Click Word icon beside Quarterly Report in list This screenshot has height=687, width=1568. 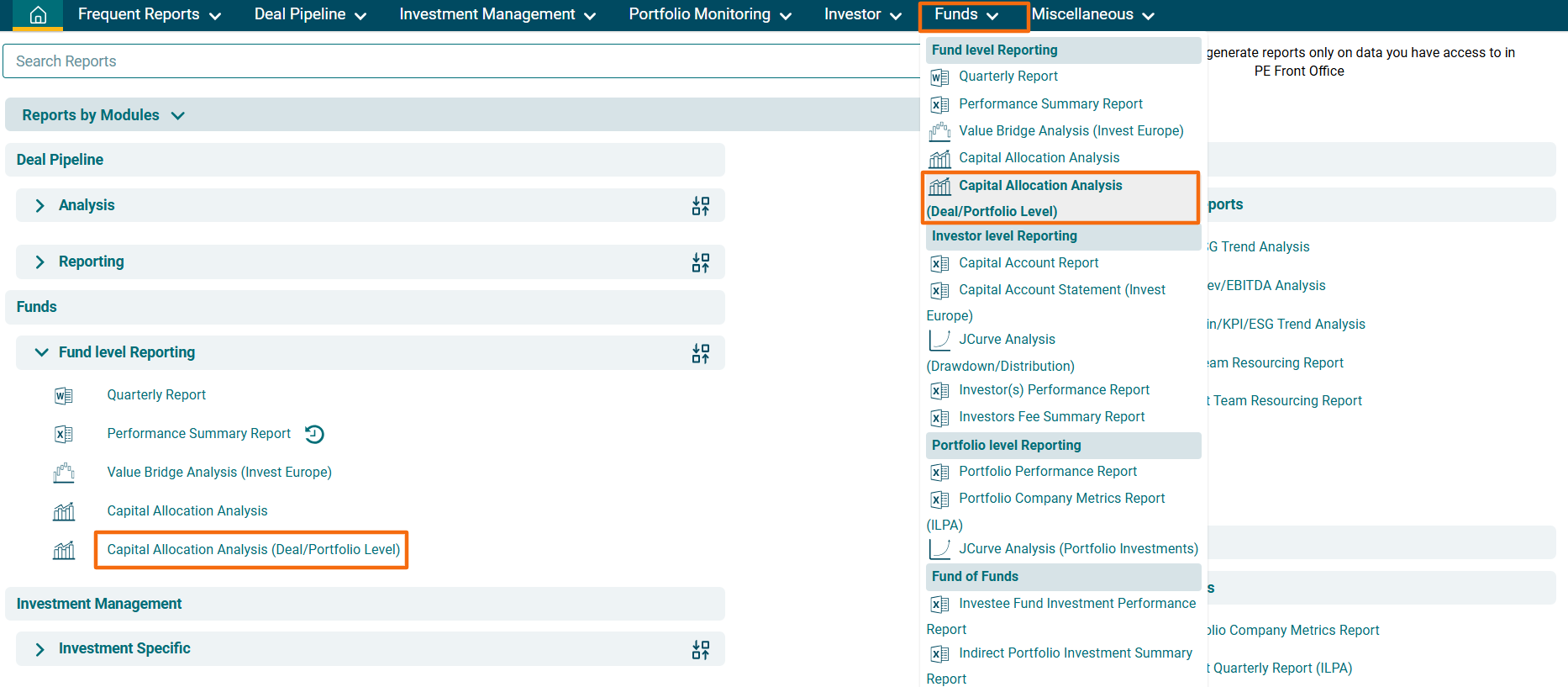point(64,395)
